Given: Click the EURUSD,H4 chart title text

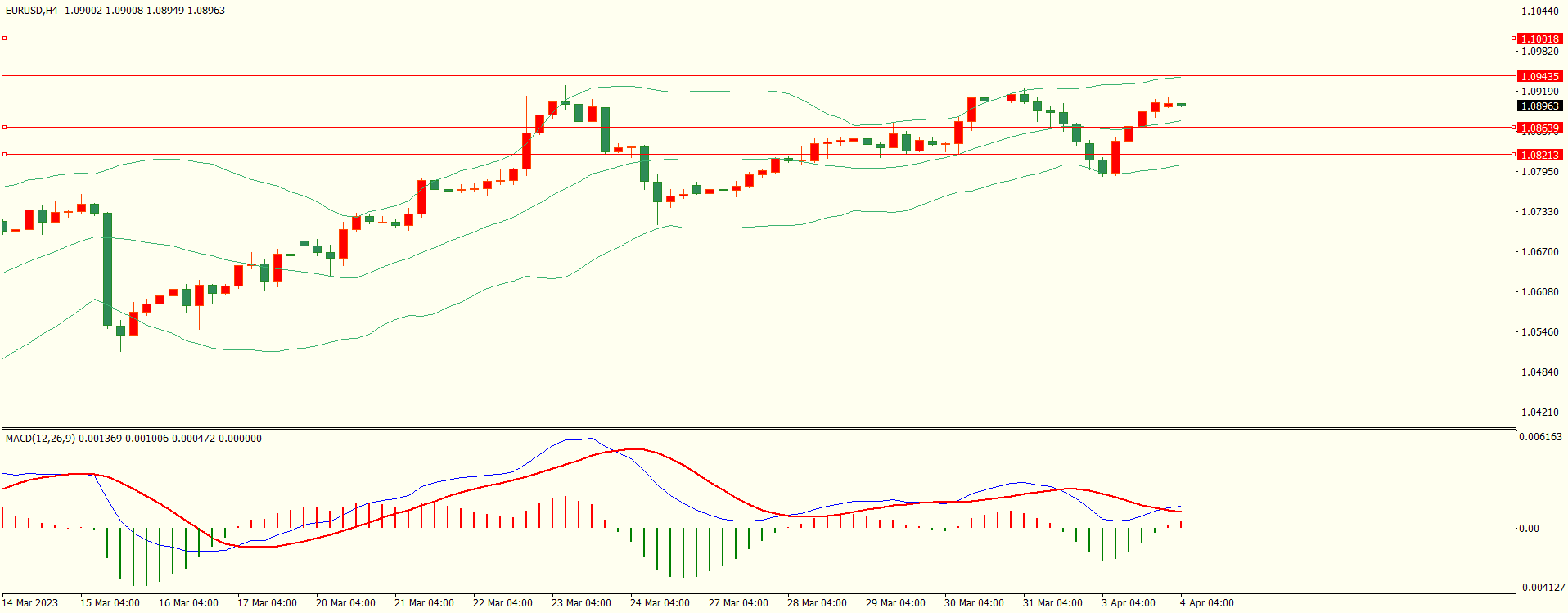Looking at the screenshot, I should [x=31, y=11].
